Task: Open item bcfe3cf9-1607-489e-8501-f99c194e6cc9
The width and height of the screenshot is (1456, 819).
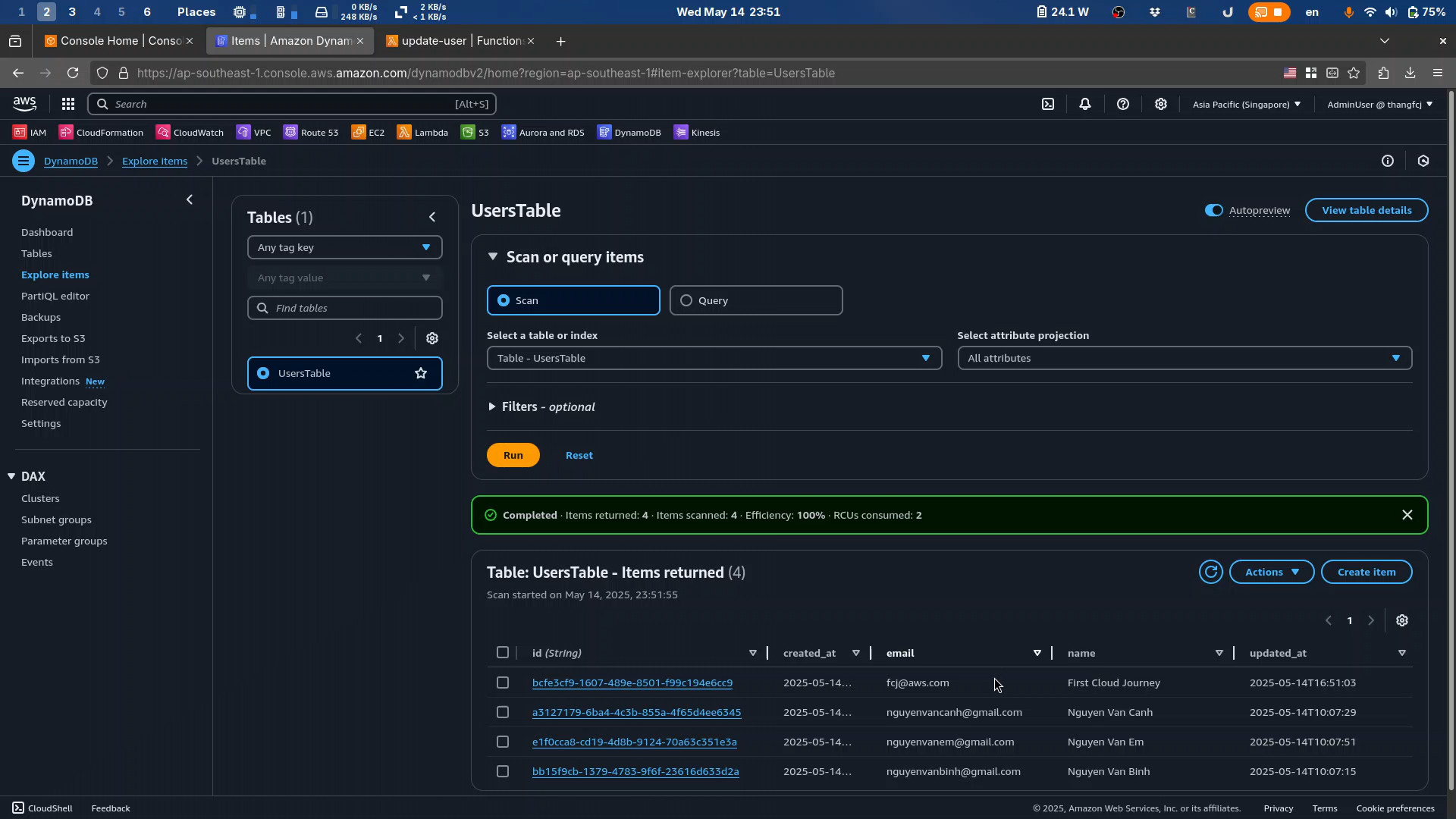Action: [x=632, y=682]
